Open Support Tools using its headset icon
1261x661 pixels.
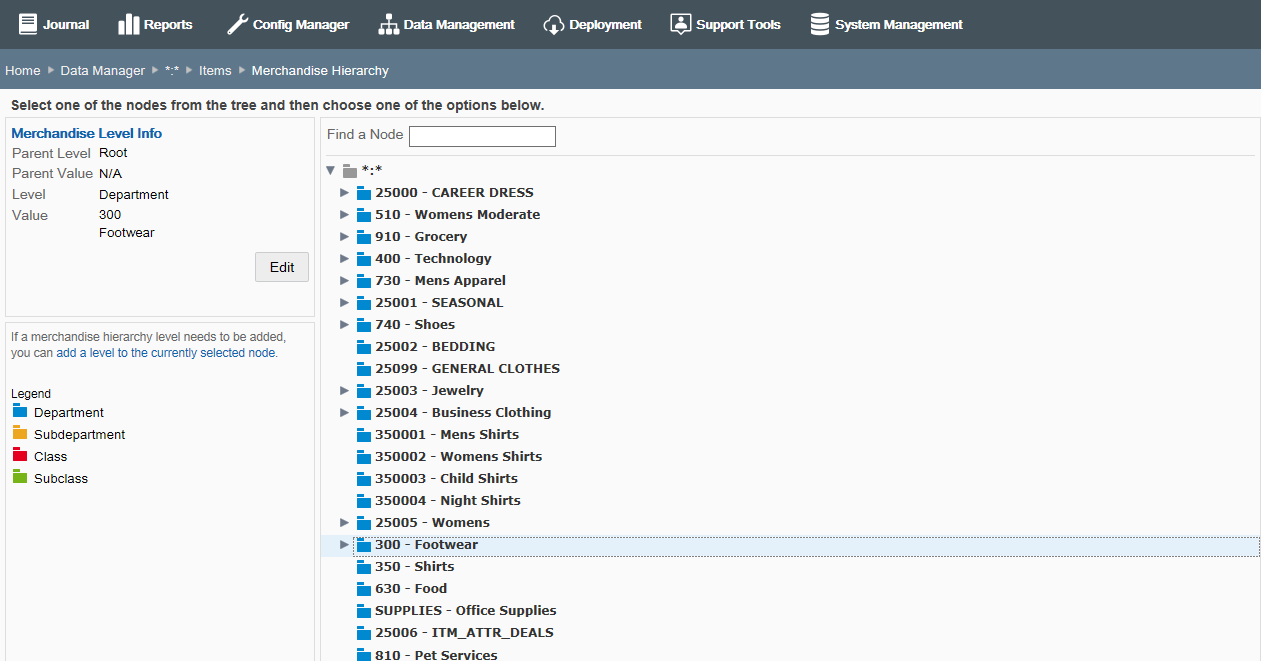tap(681, 24)
